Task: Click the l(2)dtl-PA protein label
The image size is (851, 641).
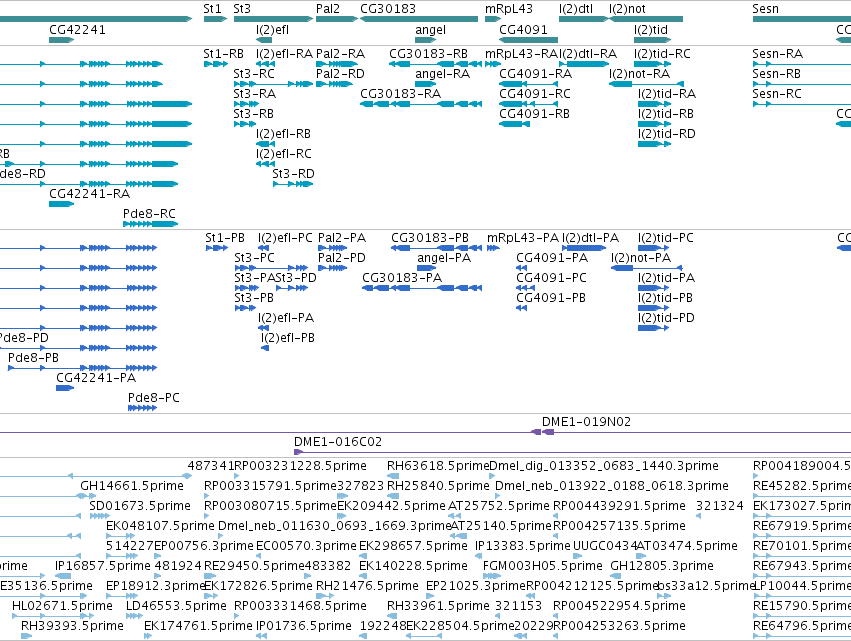Action: (x=590, y=238)
